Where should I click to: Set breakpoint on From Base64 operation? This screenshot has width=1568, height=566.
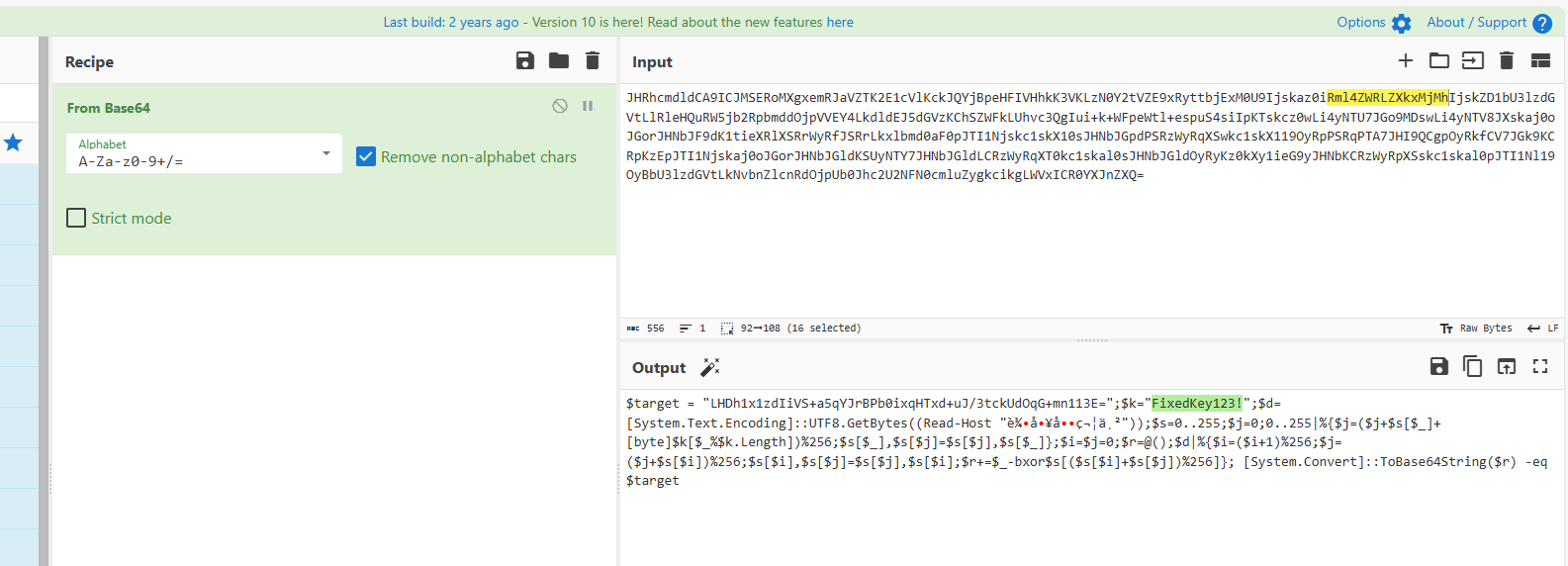588,106
